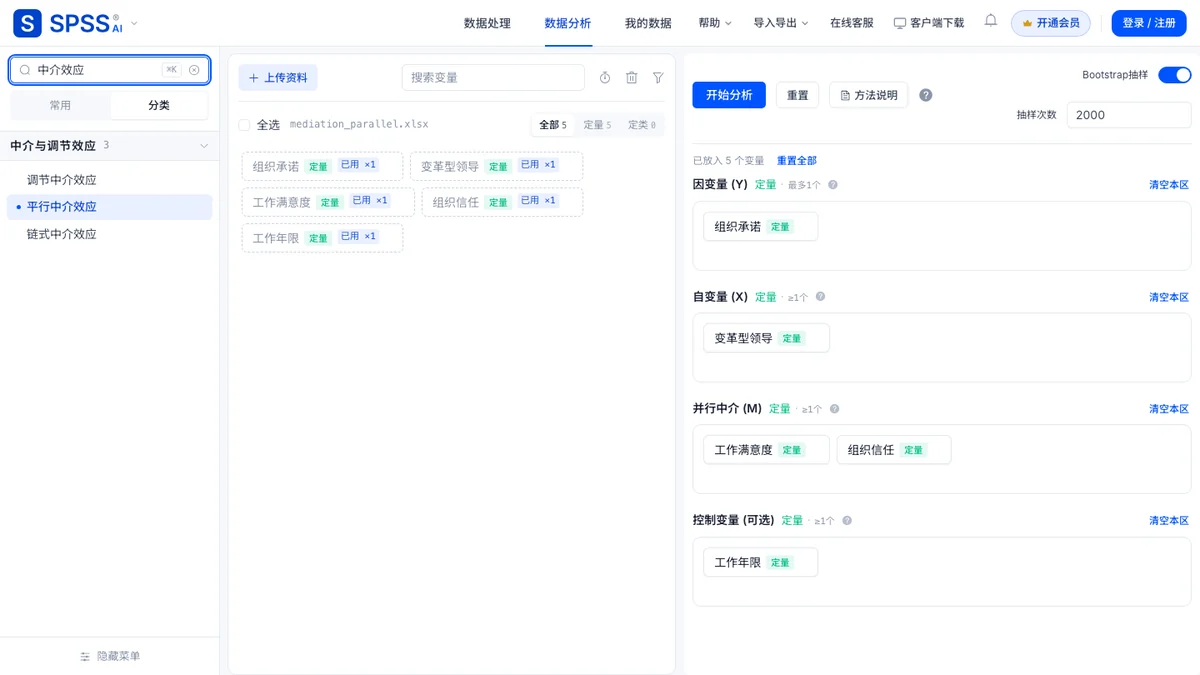Select the 定类 0 filter tab
Image resolution: width=1200 pixels, height=675 pixels.
(642, 125)
